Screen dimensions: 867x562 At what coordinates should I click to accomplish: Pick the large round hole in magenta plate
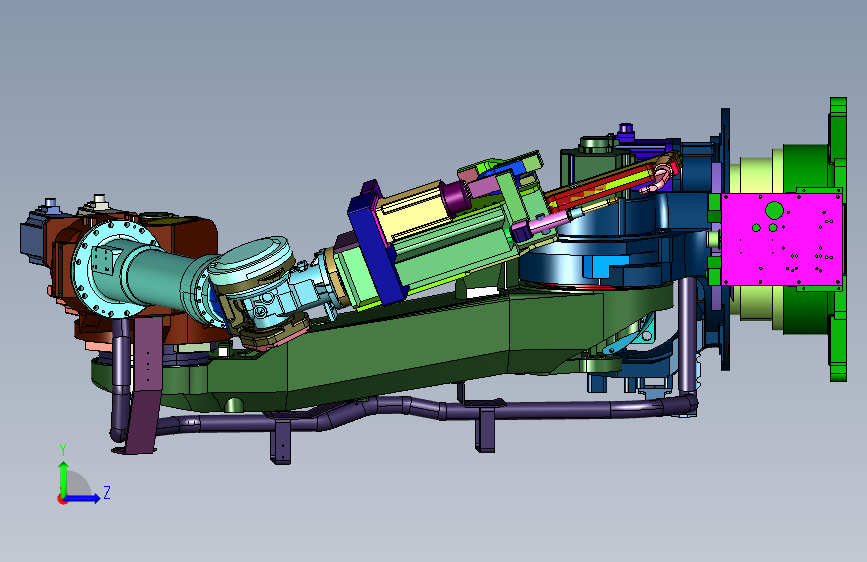774,210
